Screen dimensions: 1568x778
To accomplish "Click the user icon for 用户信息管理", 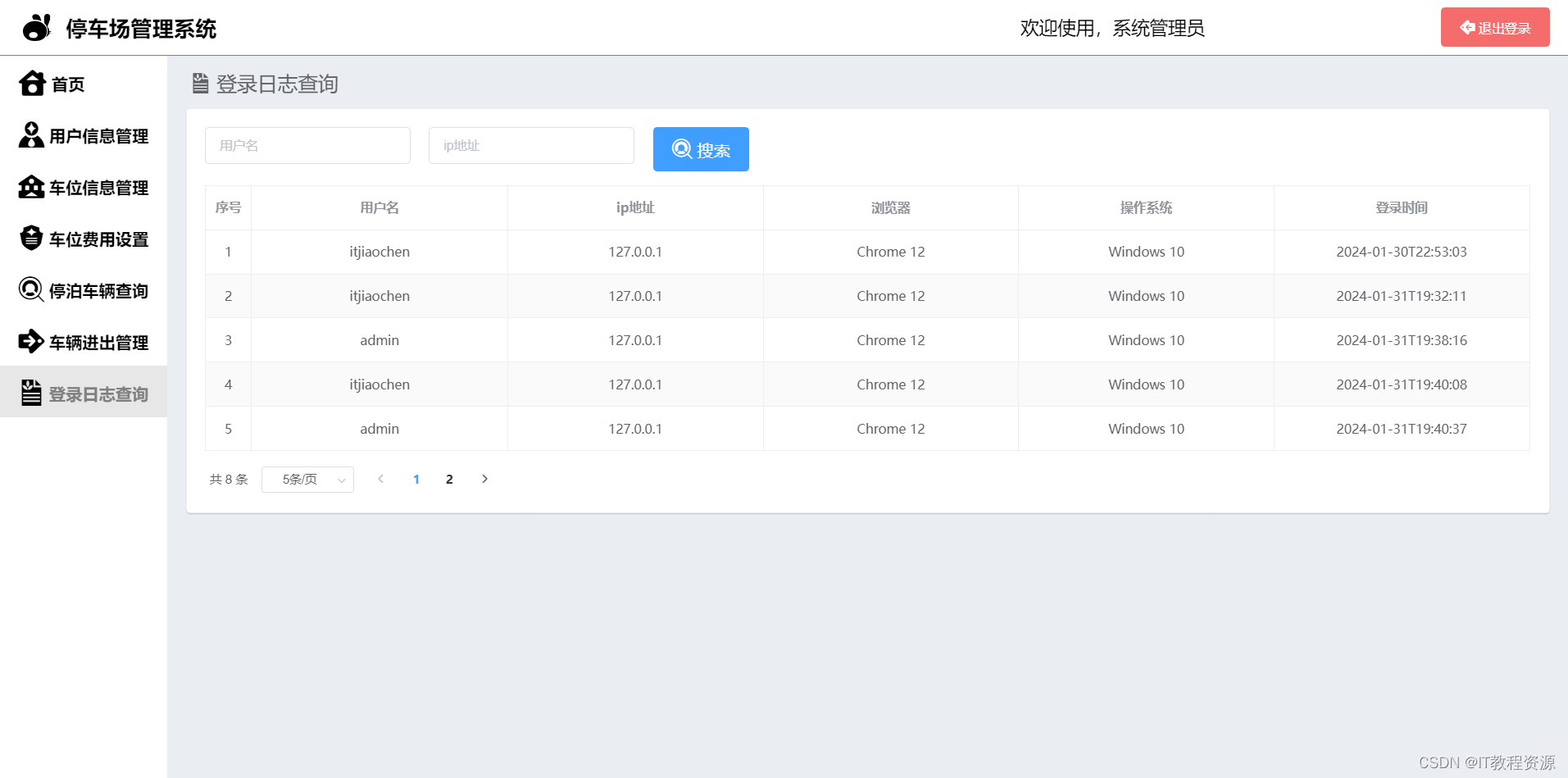I will click(31, 135).
